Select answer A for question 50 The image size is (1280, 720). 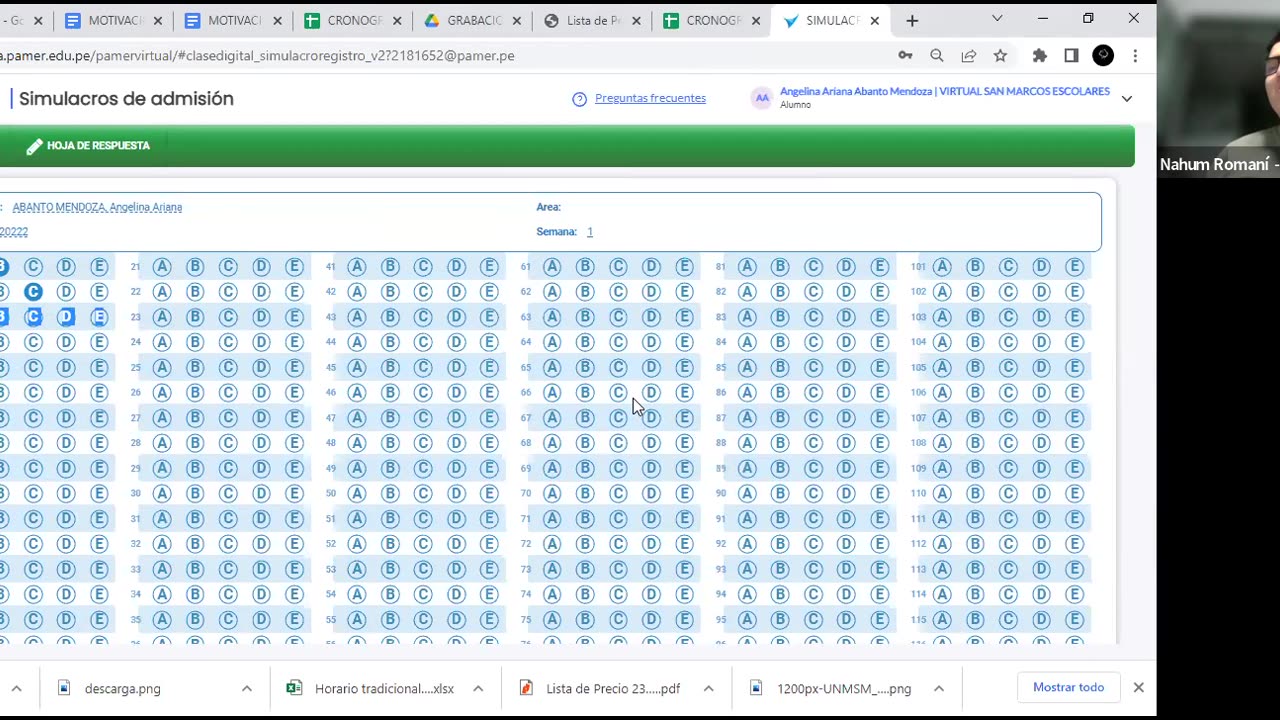click(357, 493)
